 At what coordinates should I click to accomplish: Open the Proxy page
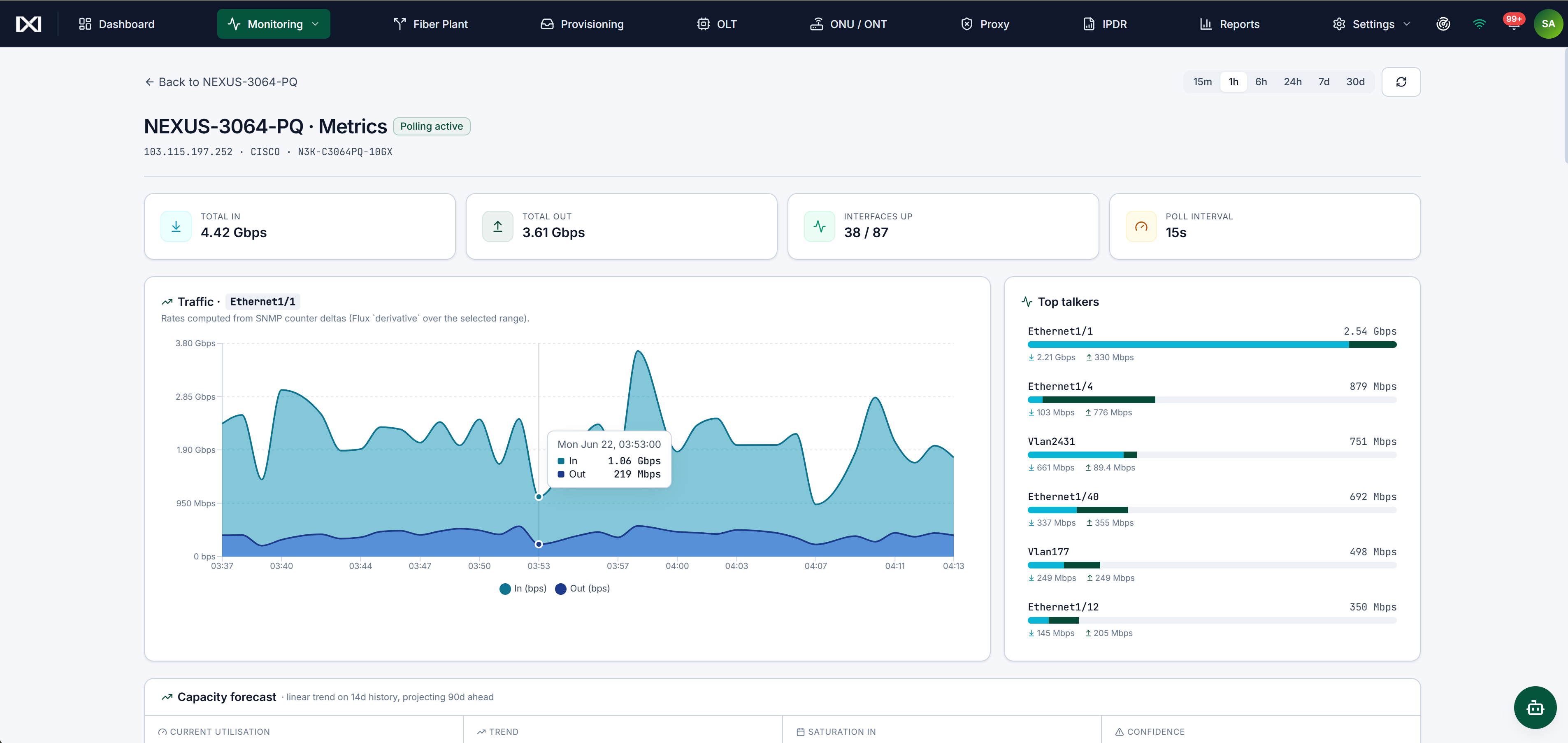pyautogui.click(x=985, y=24)
